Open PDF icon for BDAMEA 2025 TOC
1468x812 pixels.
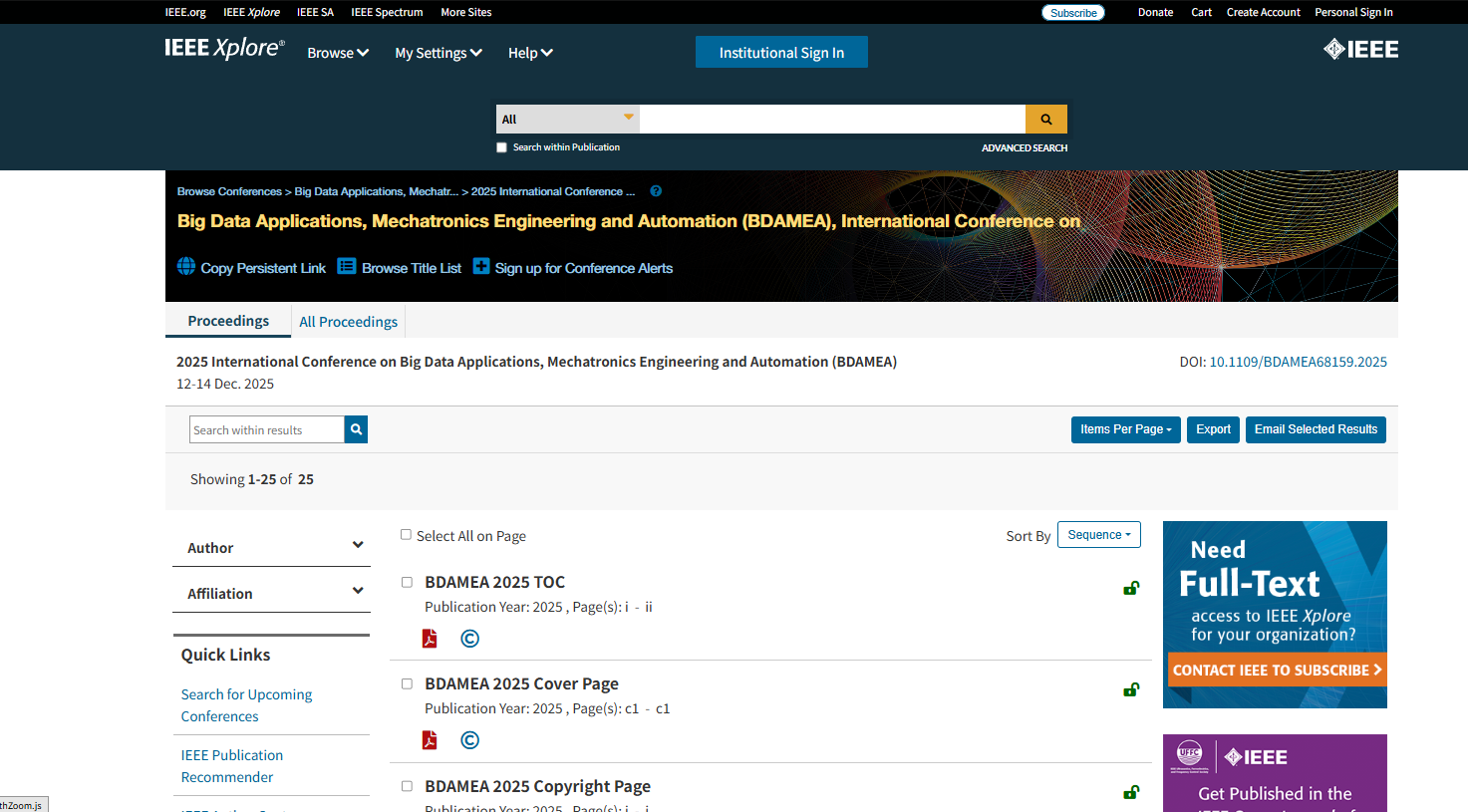pyautogui.click(x=430, y=639)
